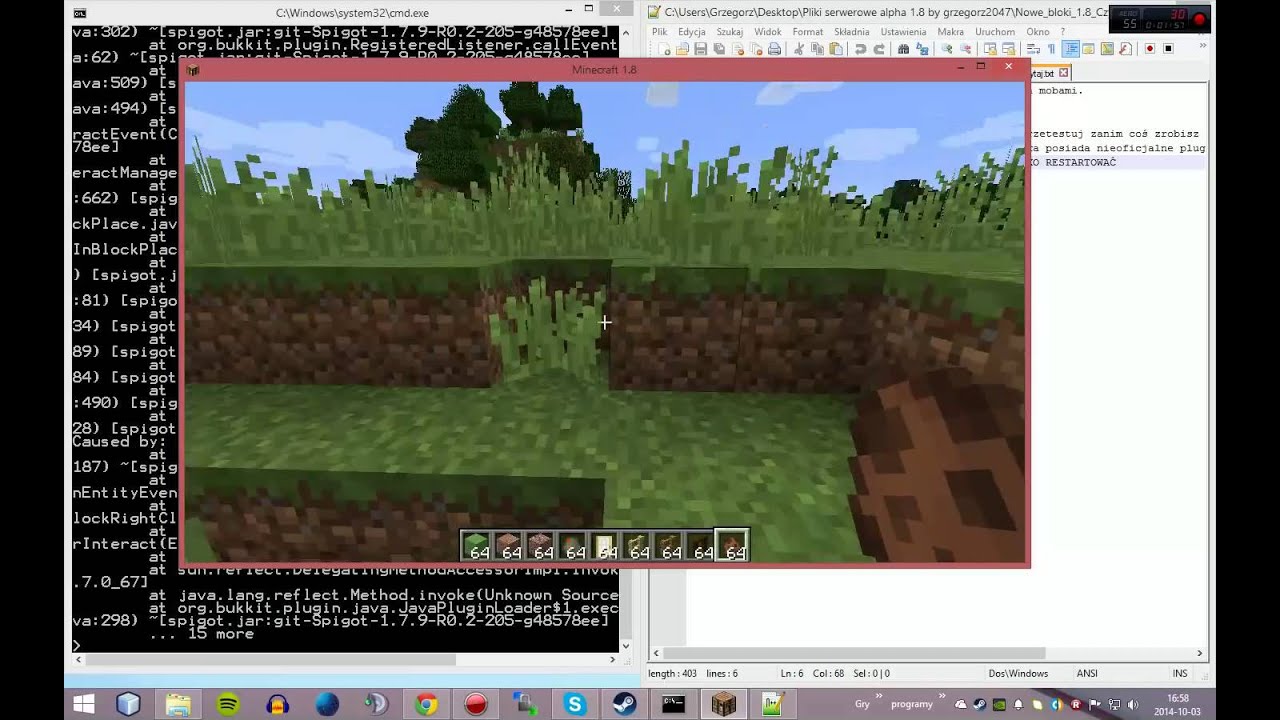Viewport: 1280px width, 720px height.
Task: Expand the programy taskbar toolbar chevron
Action: tap(942, 695)
